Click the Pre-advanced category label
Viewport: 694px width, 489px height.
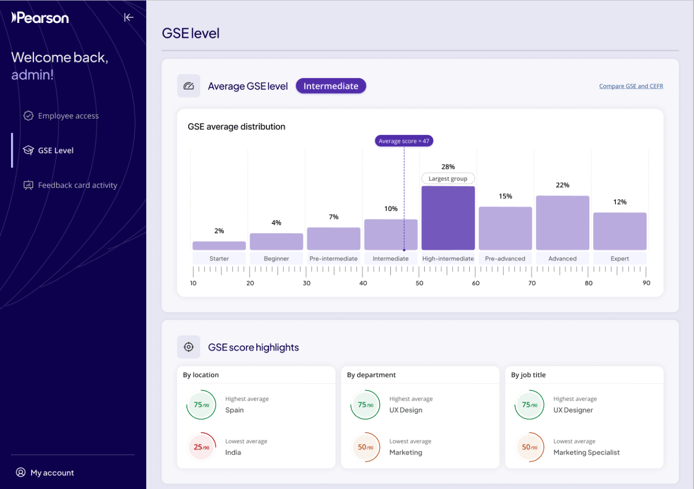(505, 258)
